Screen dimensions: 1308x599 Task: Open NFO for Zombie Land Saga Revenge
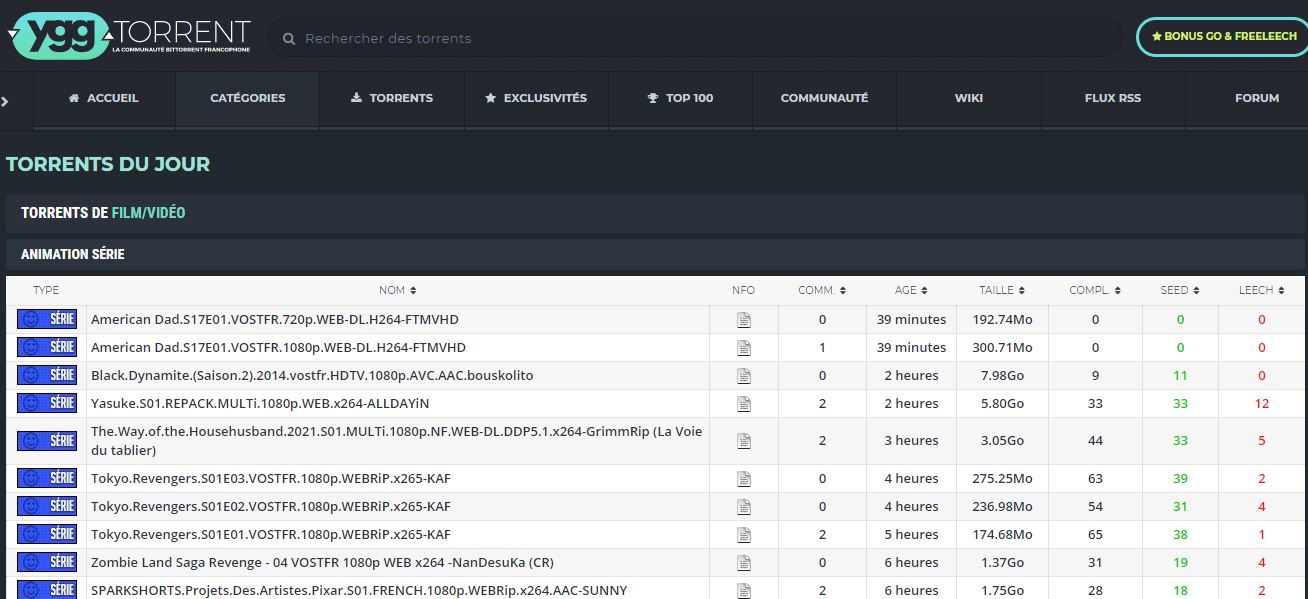(x=743, y=563)
